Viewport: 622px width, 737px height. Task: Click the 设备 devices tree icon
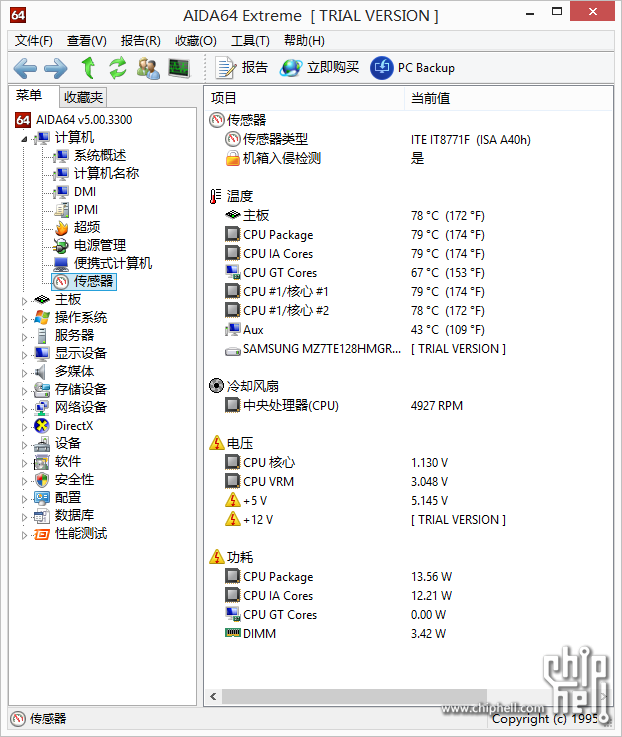41,444
